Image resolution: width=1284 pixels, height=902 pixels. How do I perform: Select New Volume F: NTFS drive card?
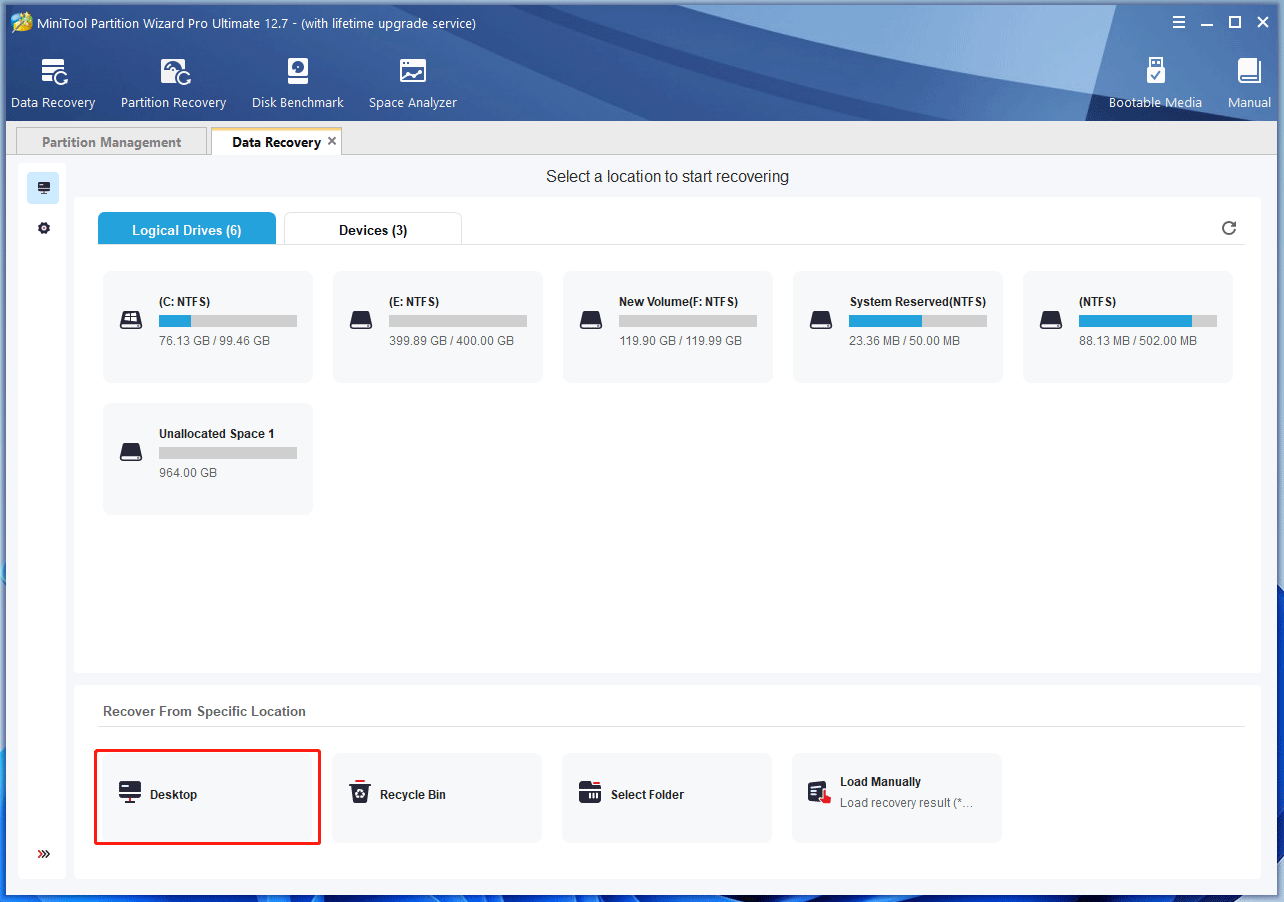point(668,326)
